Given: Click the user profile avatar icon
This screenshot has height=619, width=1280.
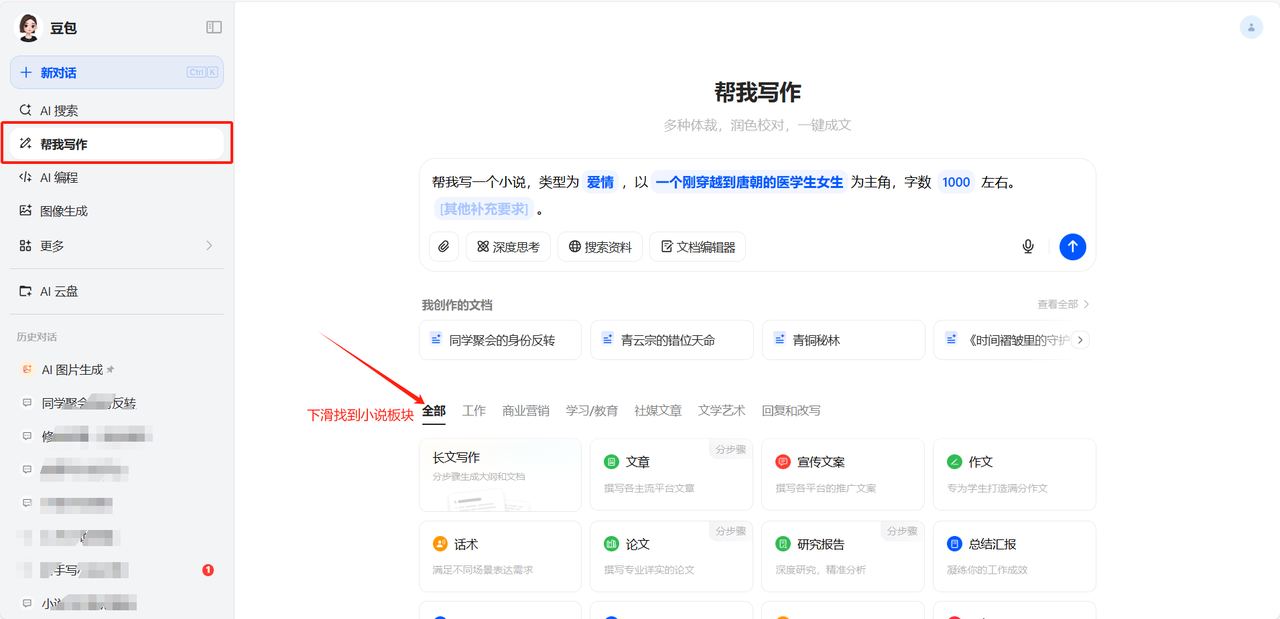Looking at the screenshot, I should tap(1251, 28).
